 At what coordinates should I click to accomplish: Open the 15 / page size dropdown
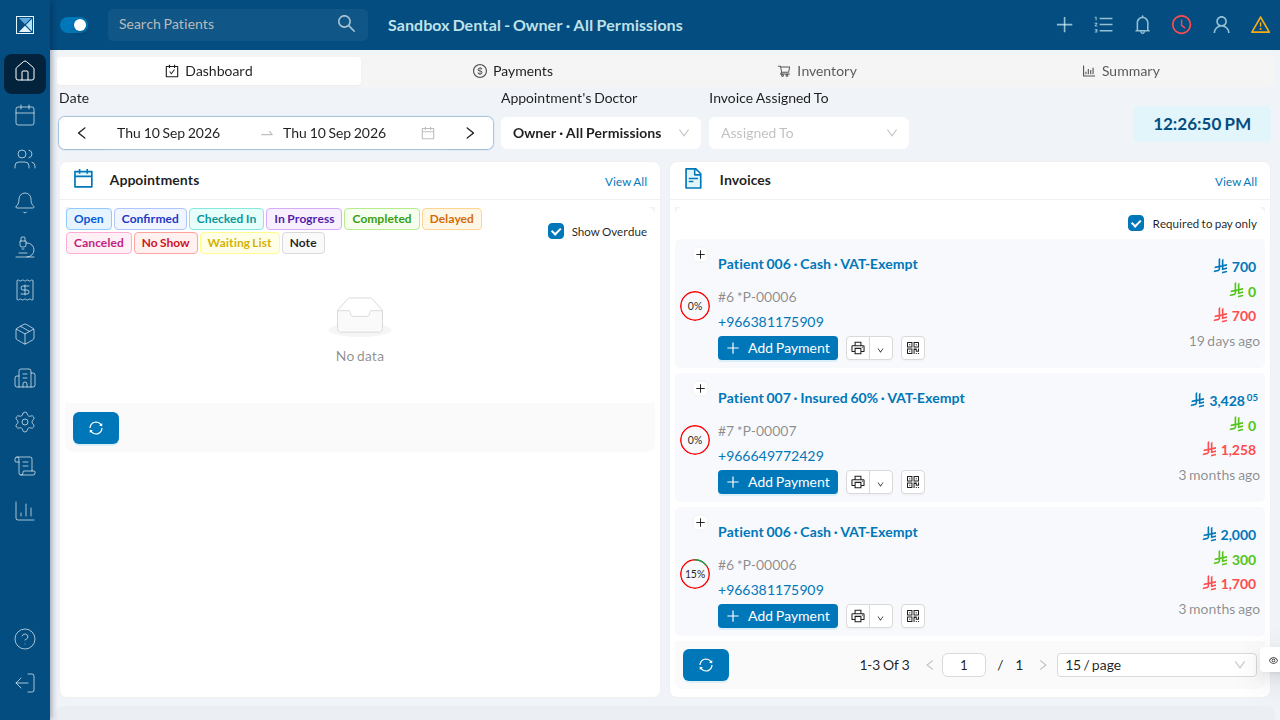point(1156,665)
